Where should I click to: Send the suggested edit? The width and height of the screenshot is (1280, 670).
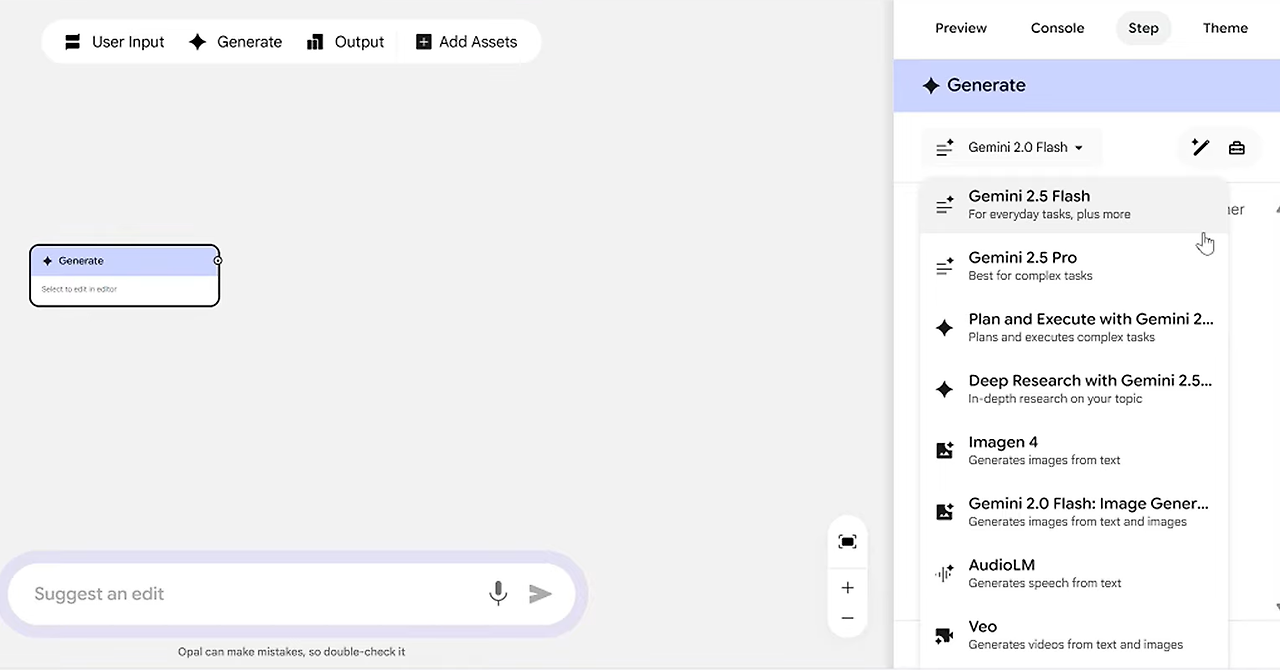click(540, 594)
